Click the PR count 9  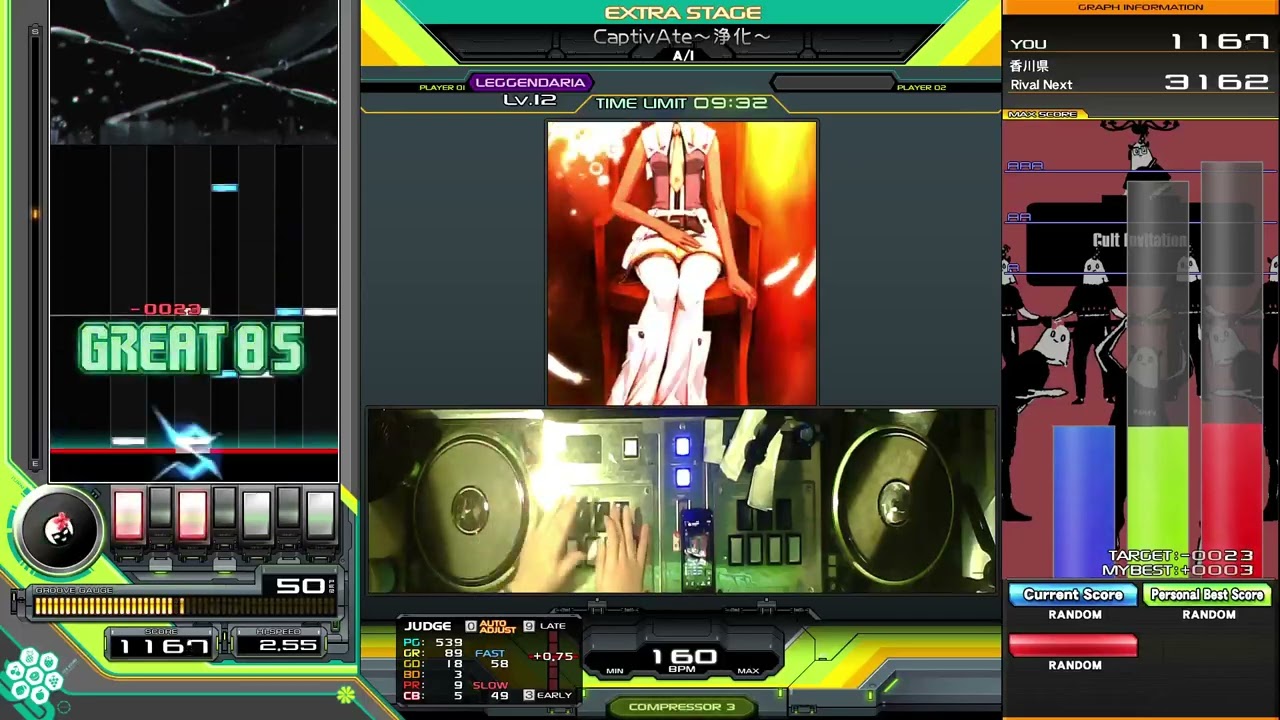[458, 685]
